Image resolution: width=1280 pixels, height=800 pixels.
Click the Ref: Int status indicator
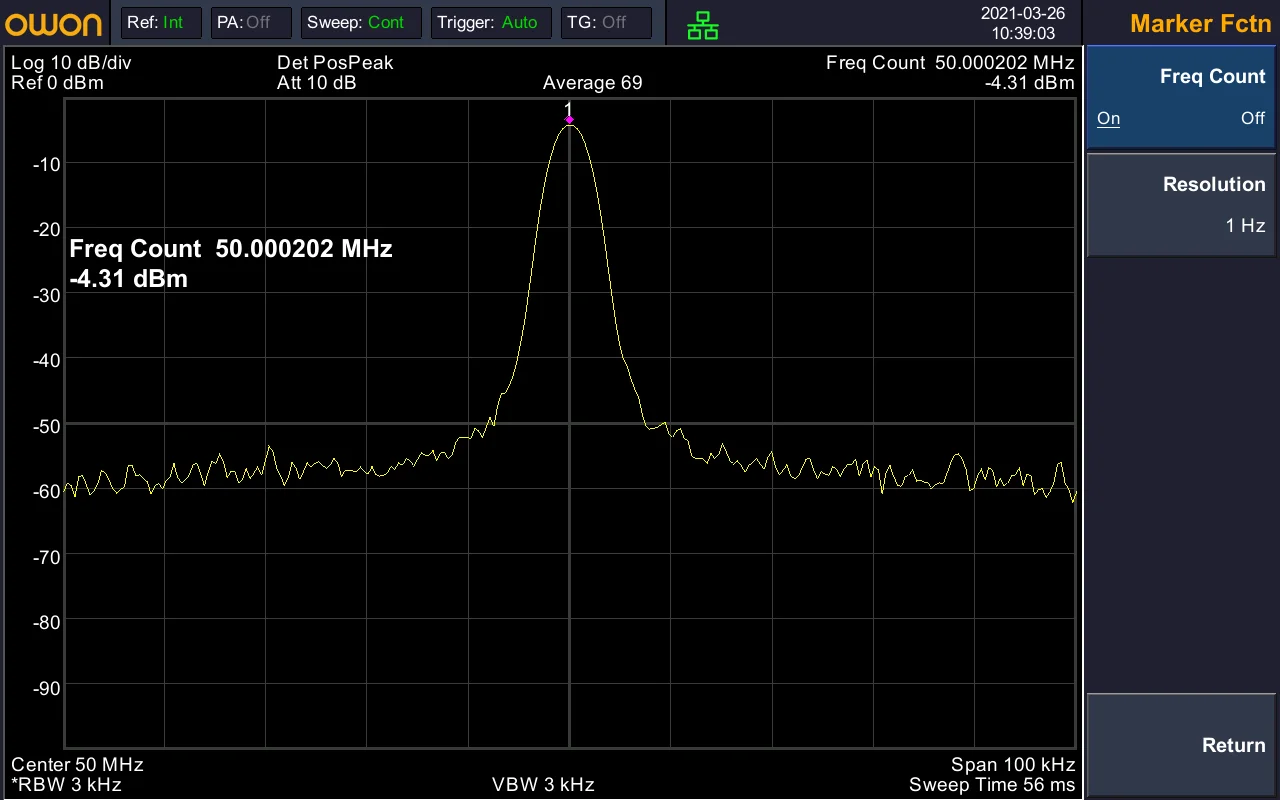[161, 22]
